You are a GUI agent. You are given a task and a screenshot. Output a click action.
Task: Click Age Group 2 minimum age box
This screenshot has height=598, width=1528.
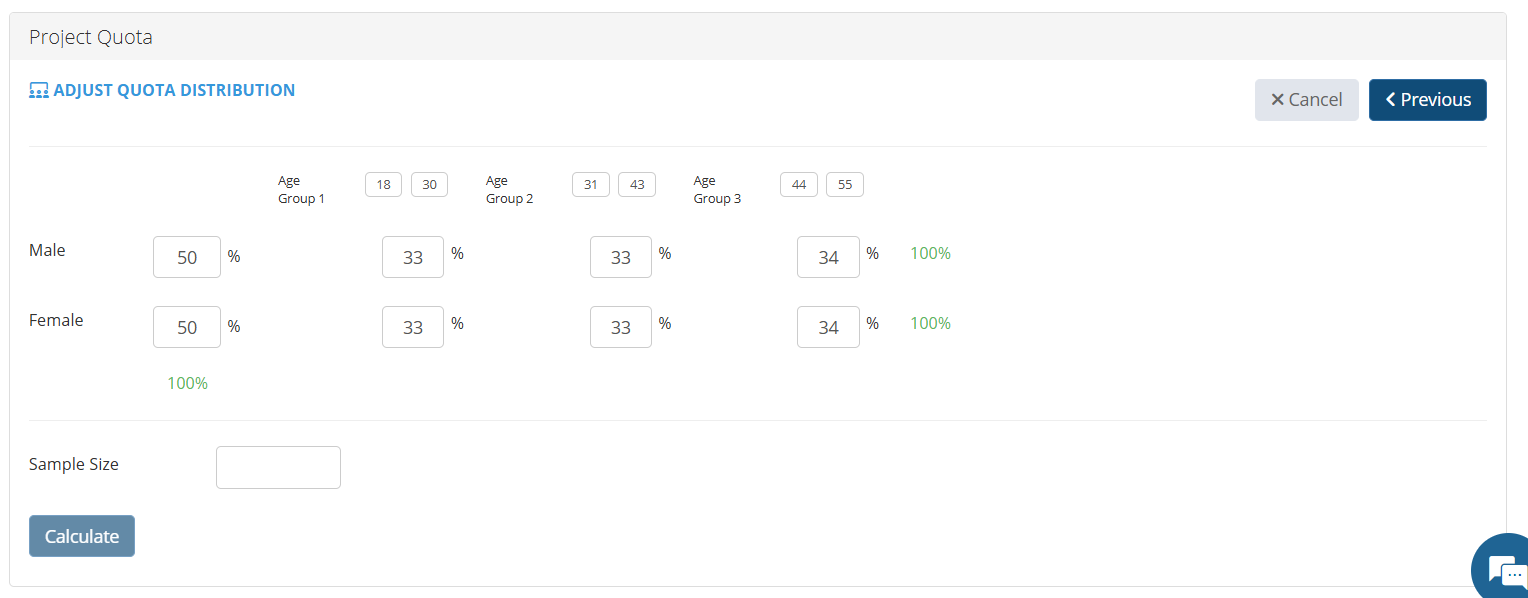coord(591,185)
